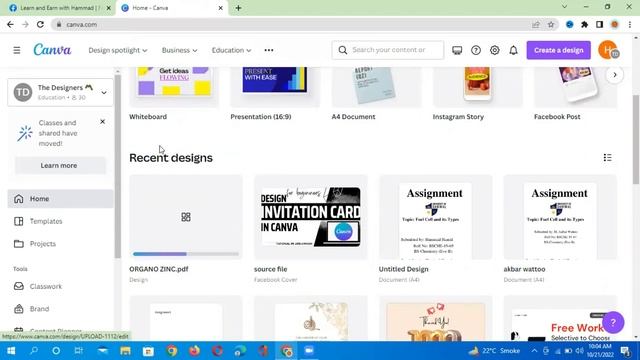
Task: Click Create a design button
Action: click(558, 50)
